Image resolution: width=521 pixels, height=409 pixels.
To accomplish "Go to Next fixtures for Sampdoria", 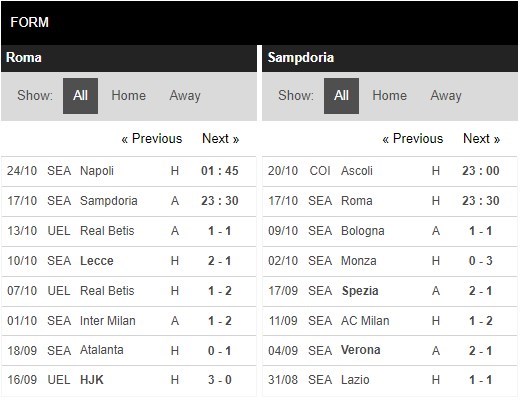I will click(x=482, y=138).
